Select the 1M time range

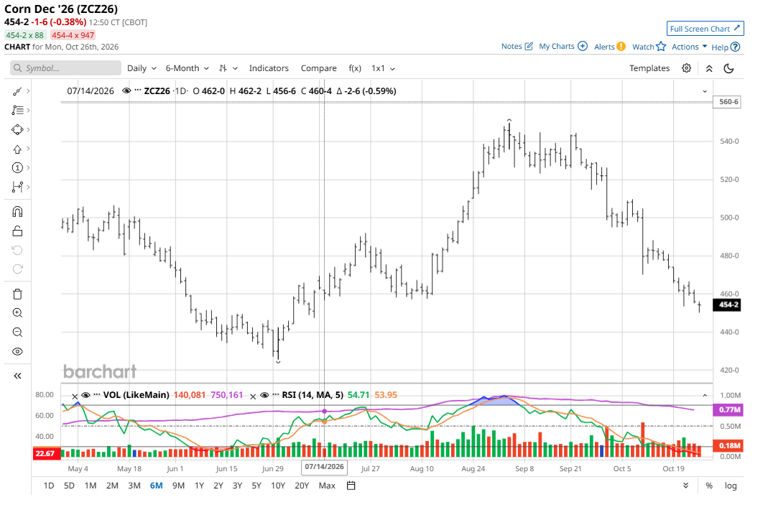(x=90, y=485)
